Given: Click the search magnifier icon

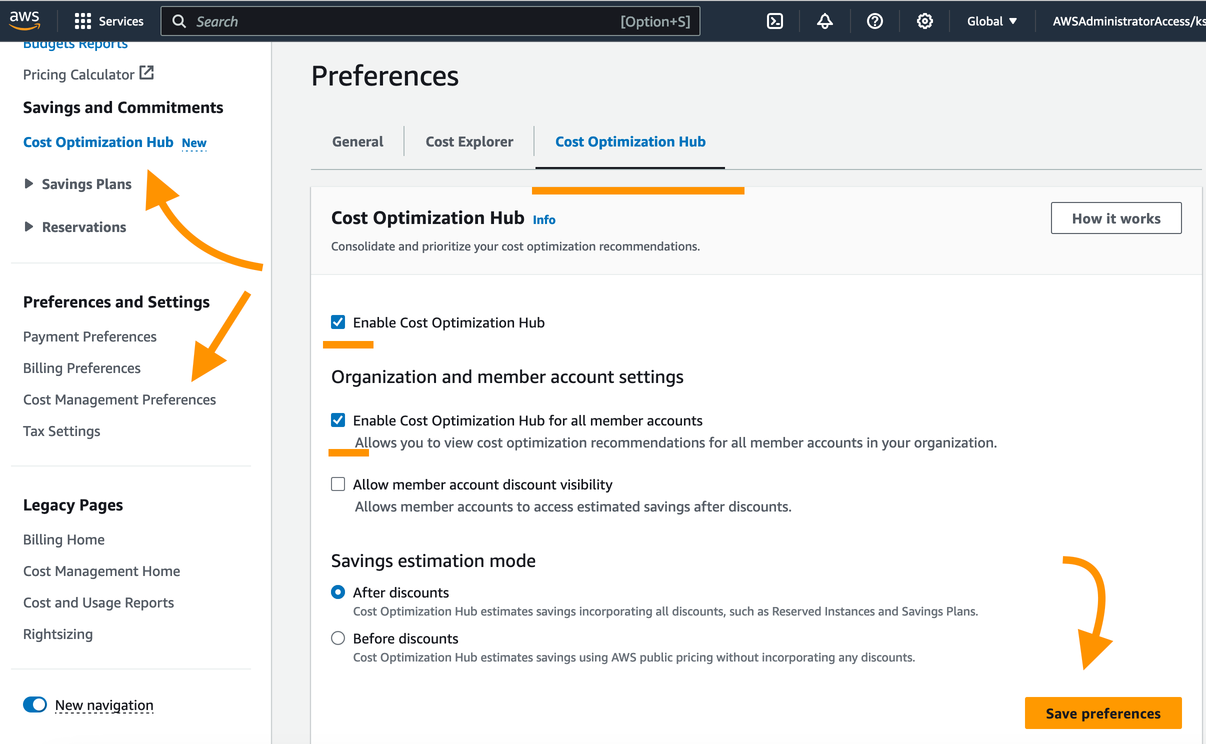Looking at the screenshot, I should tap(179, 21).
